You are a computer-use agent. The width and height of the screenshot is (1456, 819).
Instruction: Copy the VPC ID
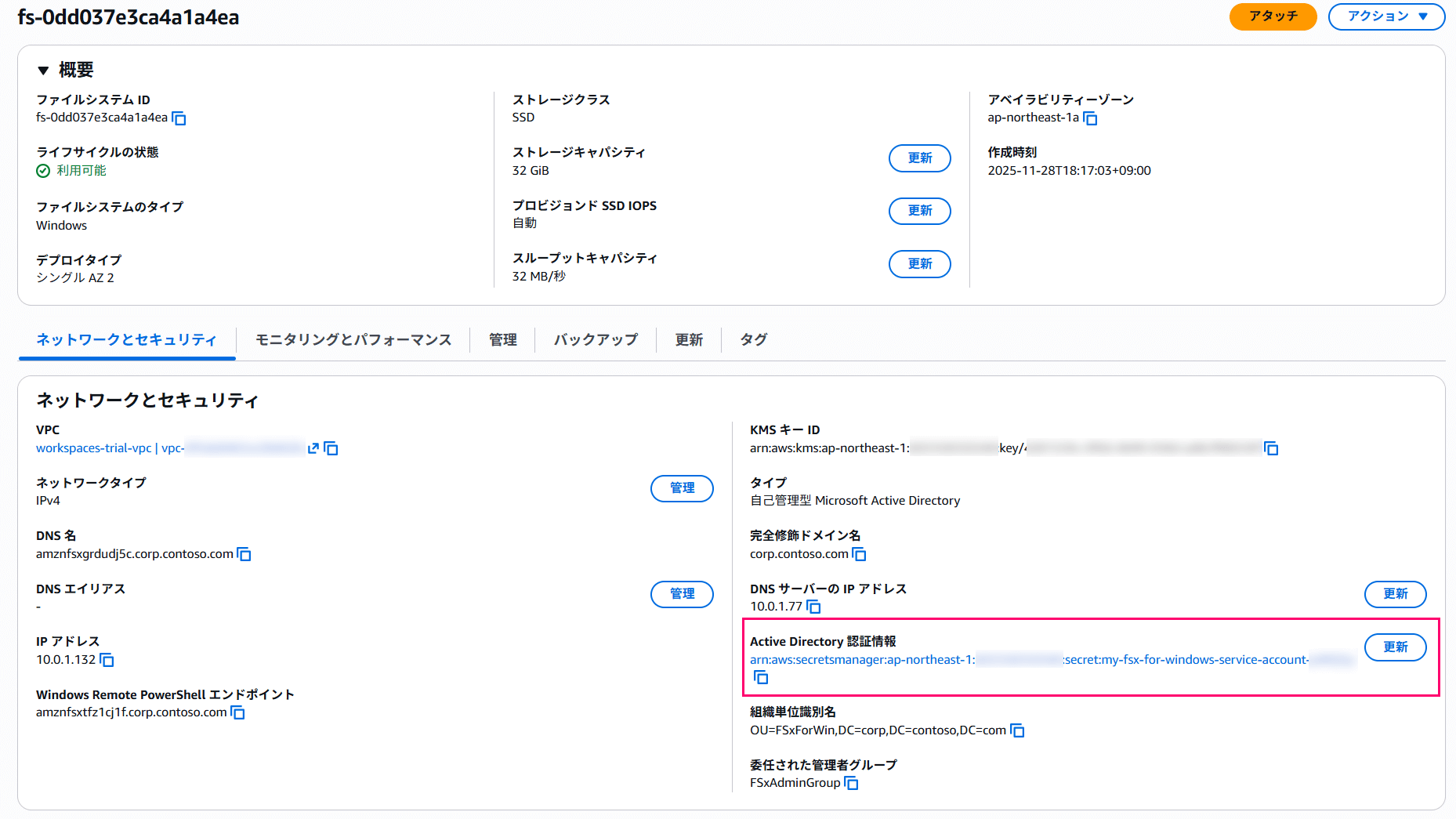point(331,448)
